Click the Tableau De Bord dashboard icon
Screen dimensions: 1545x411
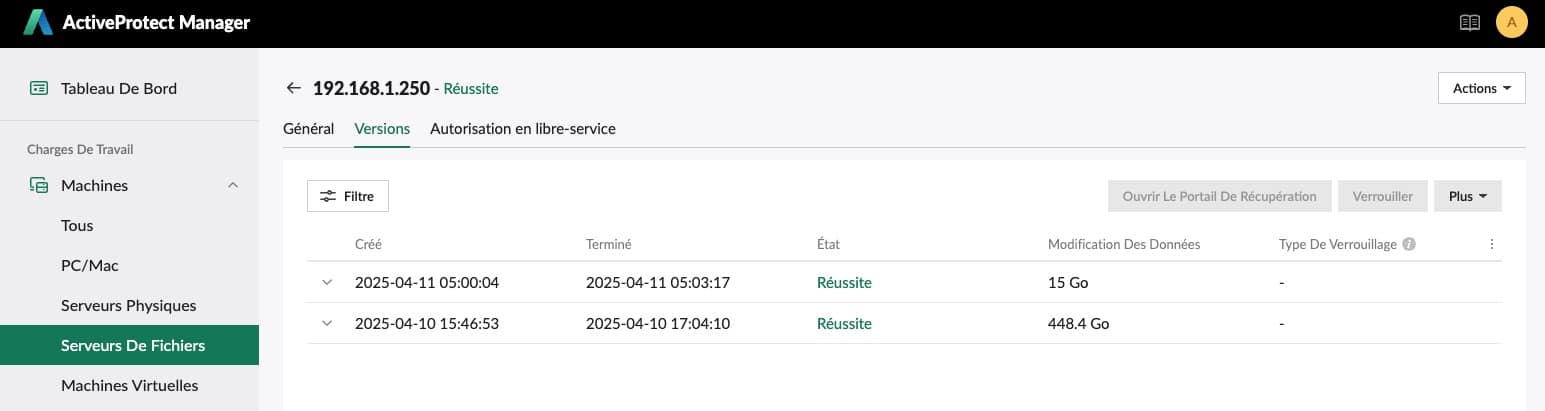[38, 88]
